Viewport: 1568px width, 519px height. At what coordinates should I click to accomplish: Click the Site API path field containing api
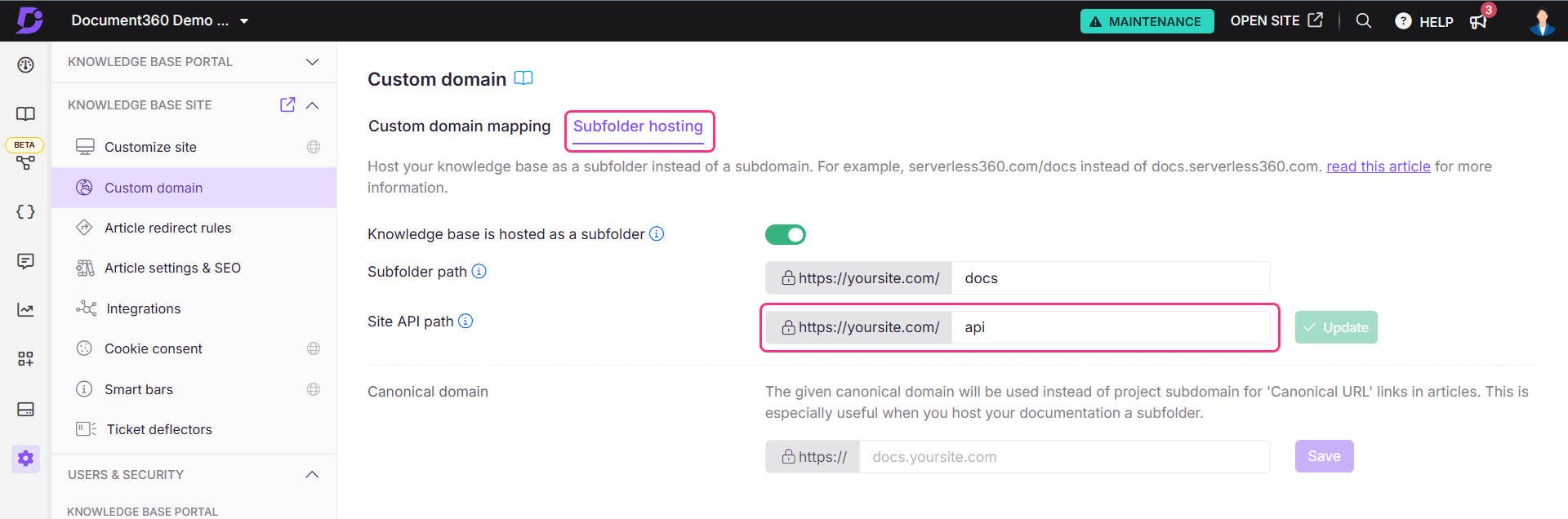pos(1111,327)
